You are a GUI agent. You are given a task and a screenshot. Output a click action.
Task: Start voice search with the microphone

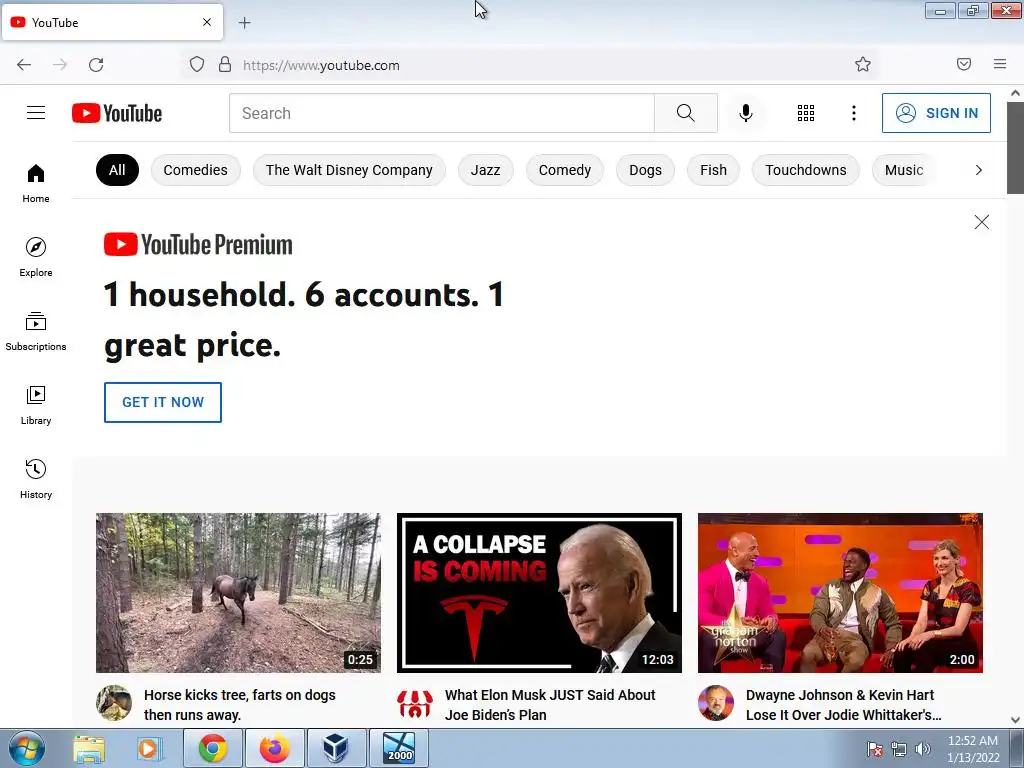point(746,113)
